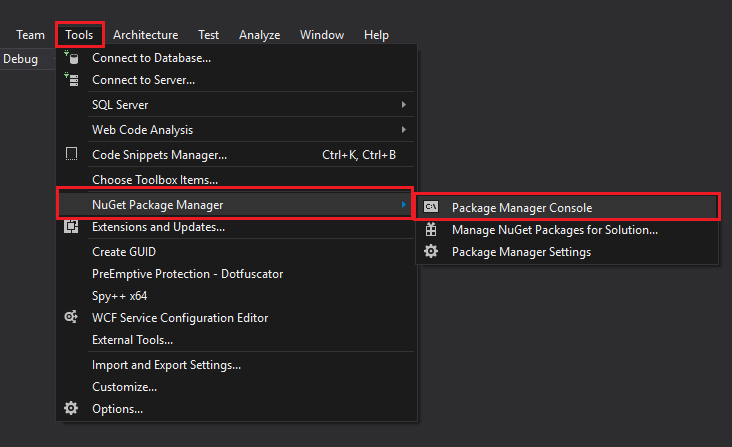732x447 pixels.
Task: Click the Package Manager Settings gear icon
Action: (x=431, y=252)
